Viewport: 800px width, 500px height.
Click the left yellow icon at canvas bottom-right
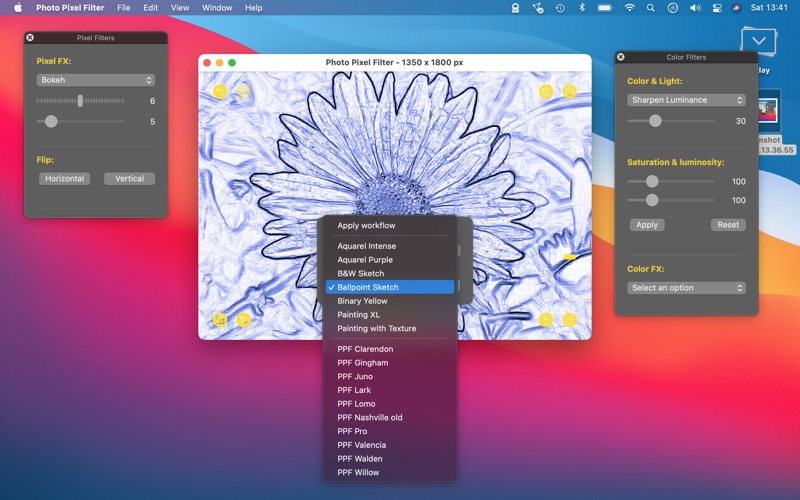[x=546, y=320]
